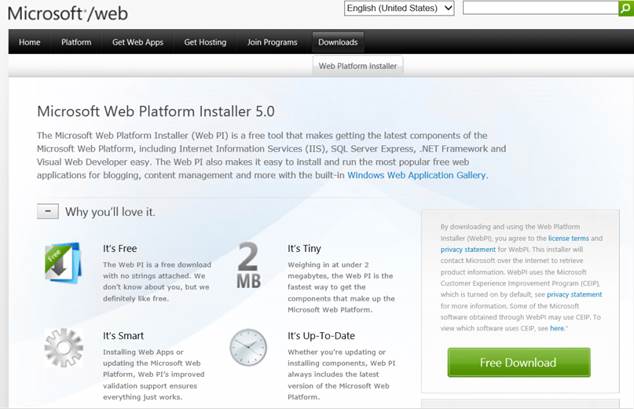Click the silver gear It's Smart icon
The width and height of the screenshot is (634, 409).
pos(63,348)
